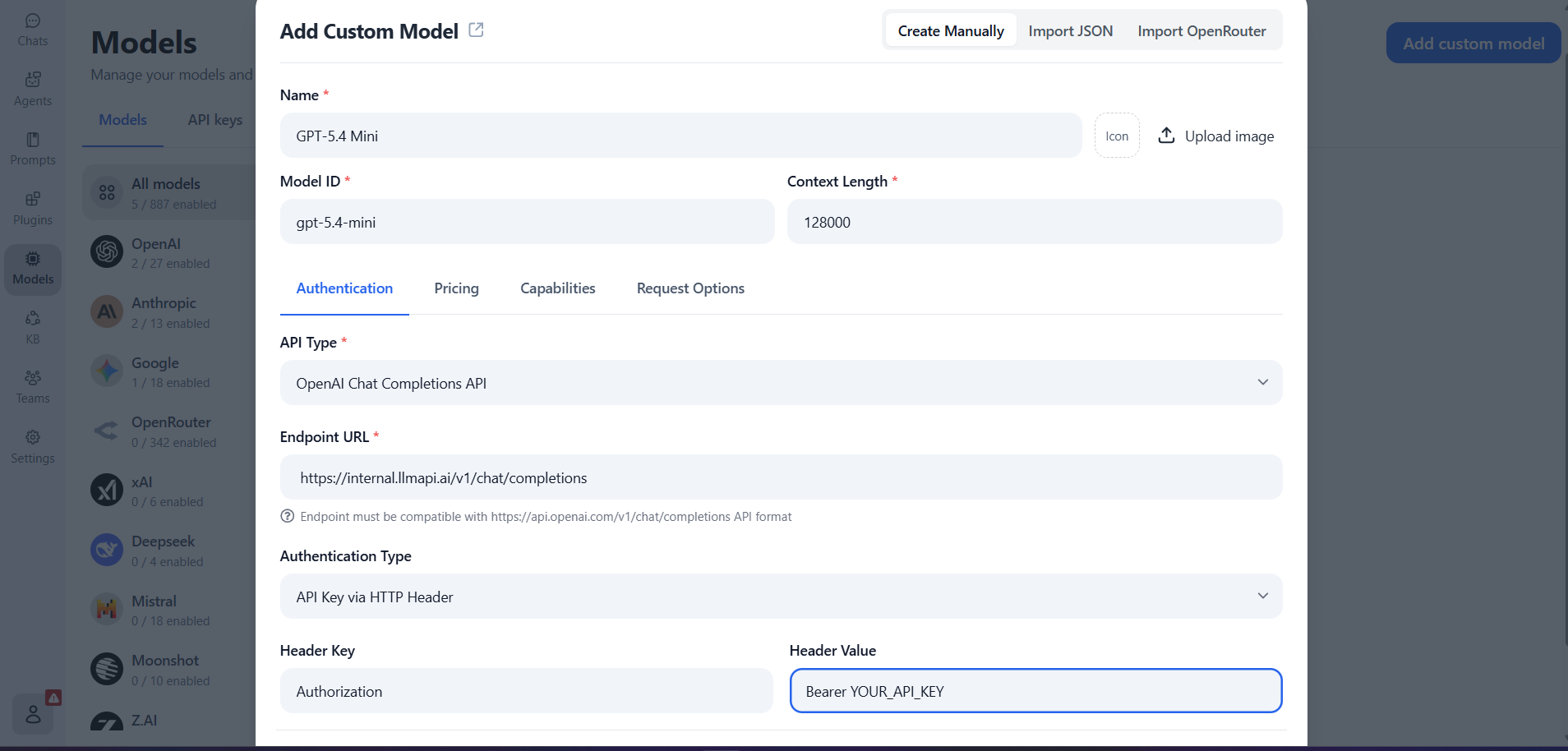This screenshot has height=751, width=1568.
Task: Expand the Authentication Type dropdown
Action: [781, 597]
